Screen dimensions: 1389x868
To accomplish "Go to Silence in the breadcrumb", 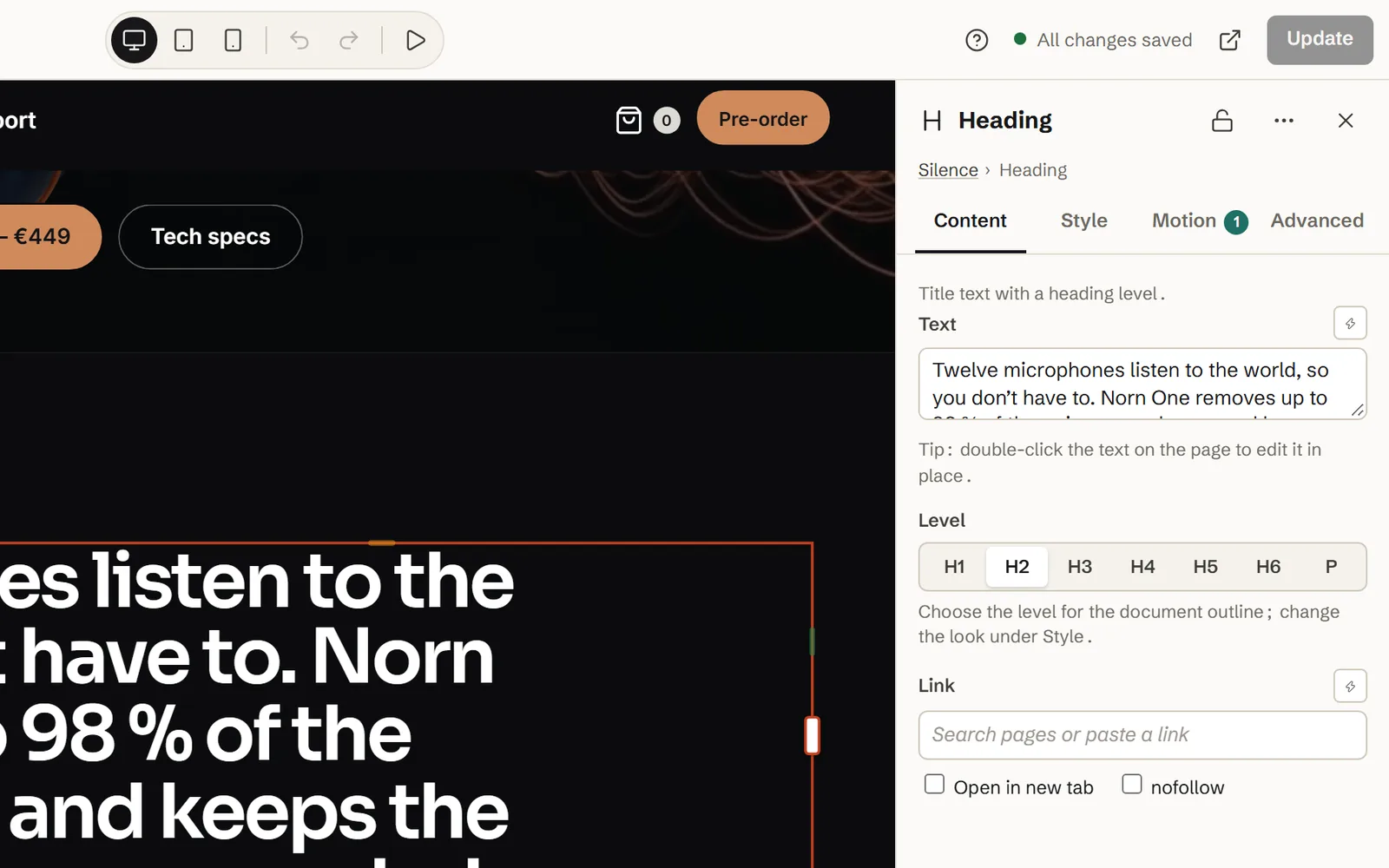I will pyautogui.click(x=948, y=170).
